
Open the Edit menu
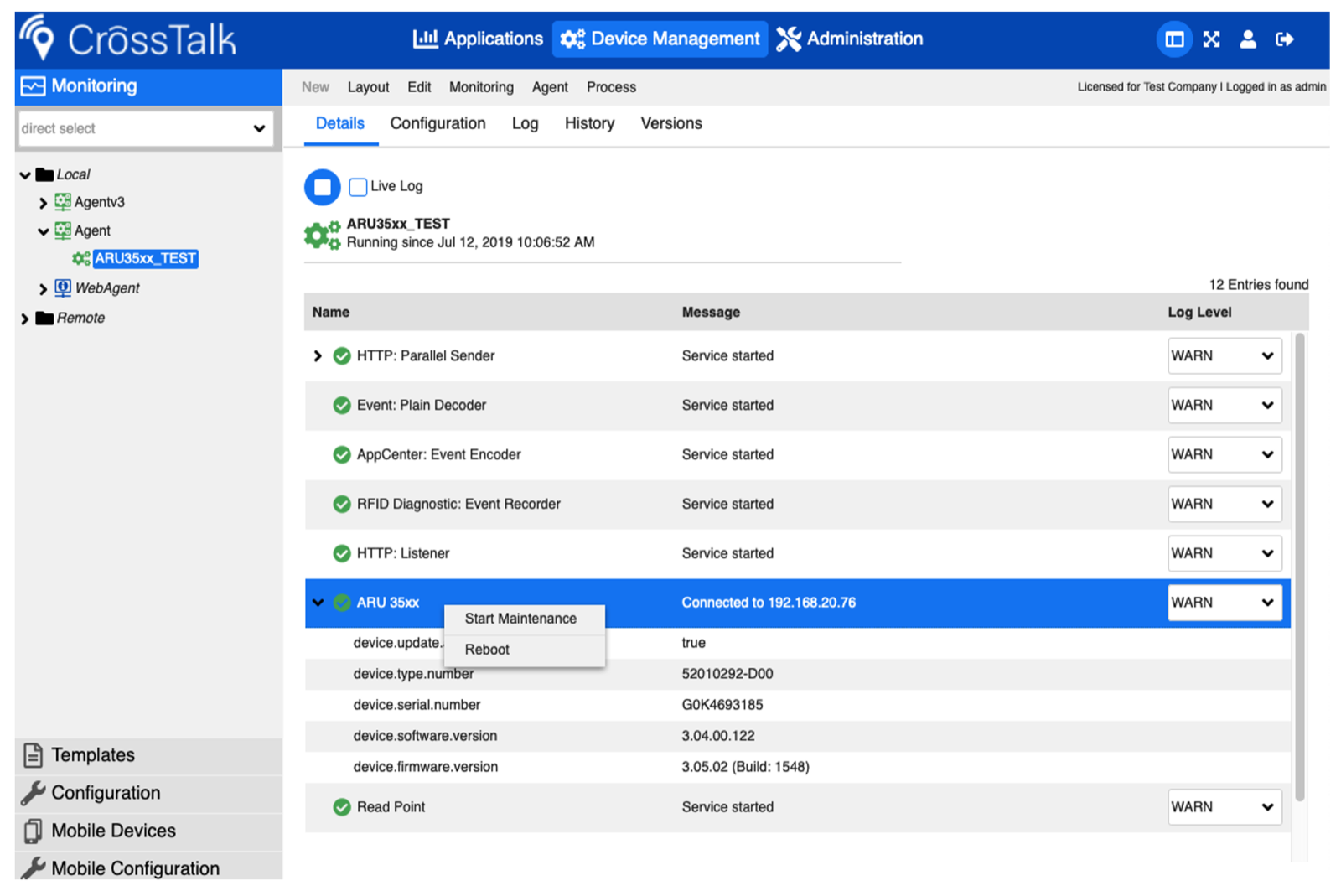pyautogui.click(x=419, y=87)
